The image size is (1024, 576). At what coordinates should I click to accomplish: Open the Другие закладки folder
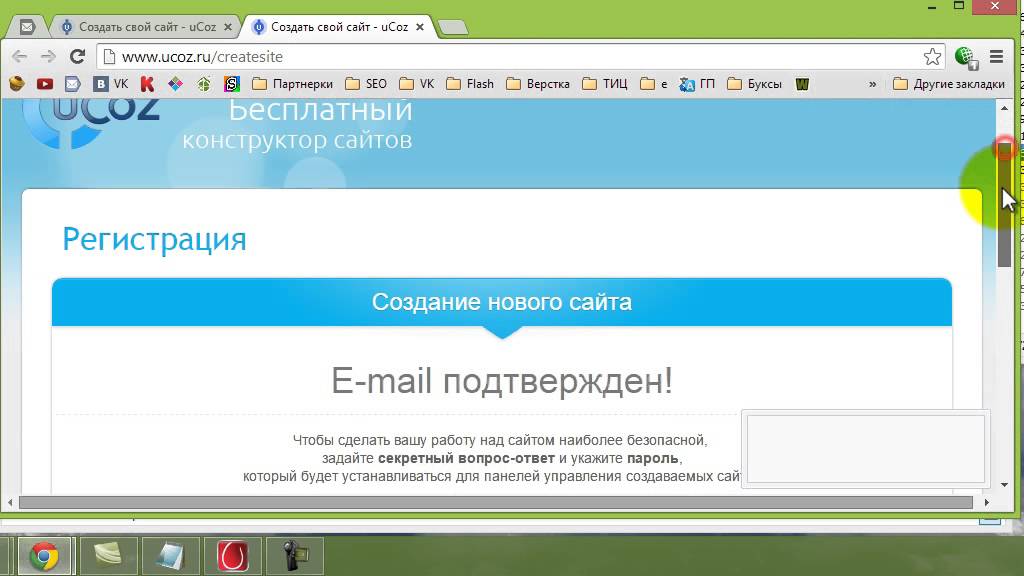[x=949, y=84]
